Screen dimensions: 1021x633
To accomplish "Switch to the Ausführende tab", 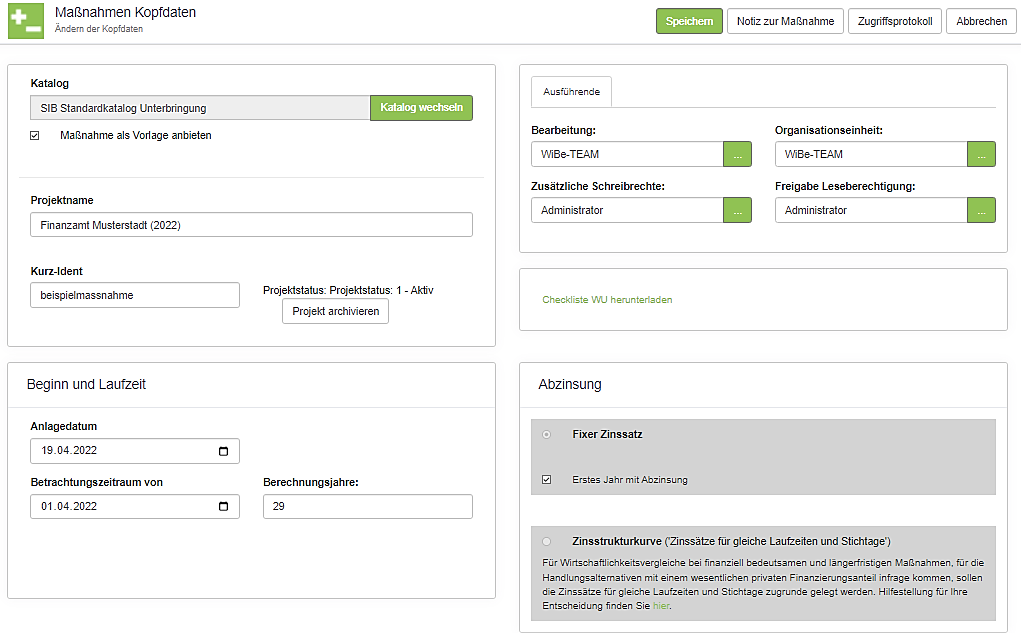I will pos(571,92).
